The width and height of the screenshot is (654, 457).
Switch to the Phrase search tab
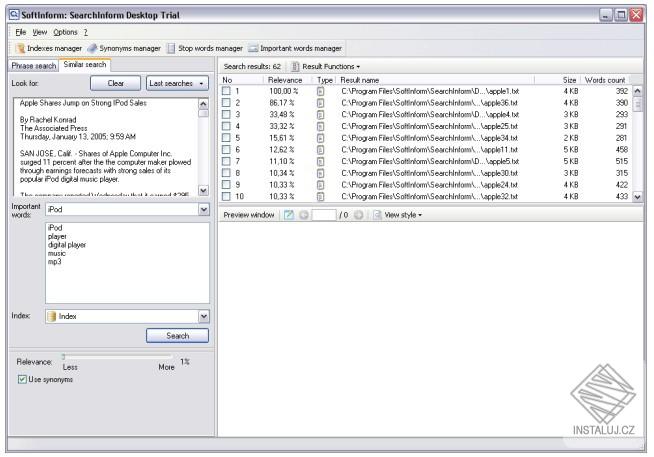[x=33, y=66]
